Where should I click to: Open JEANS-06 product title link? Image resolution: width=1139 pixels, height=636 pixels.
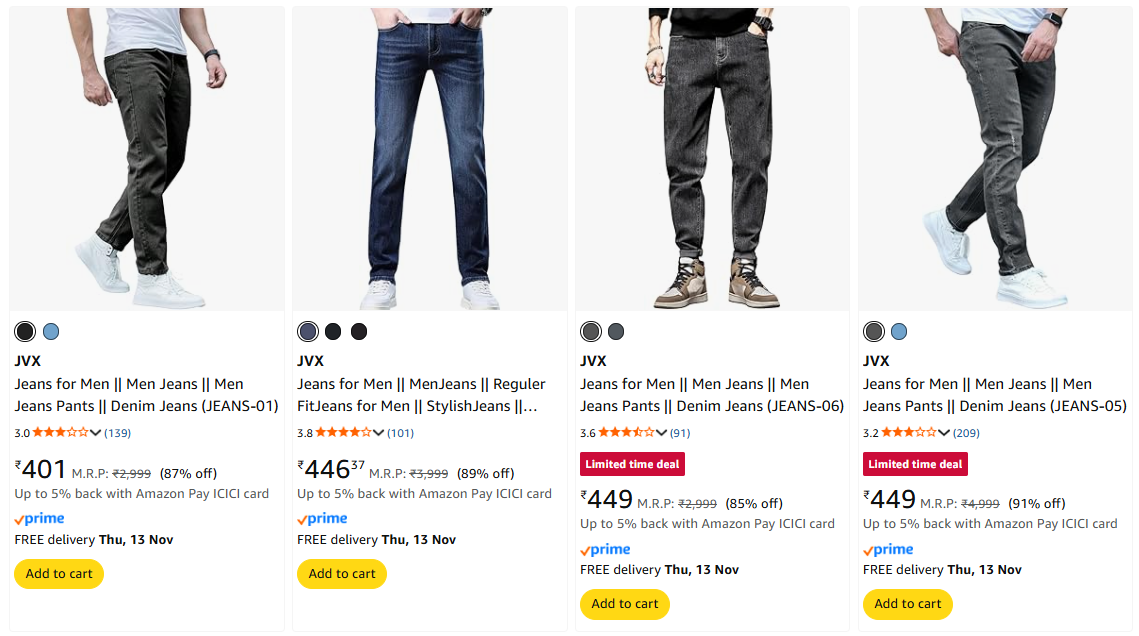coord(712,395)
